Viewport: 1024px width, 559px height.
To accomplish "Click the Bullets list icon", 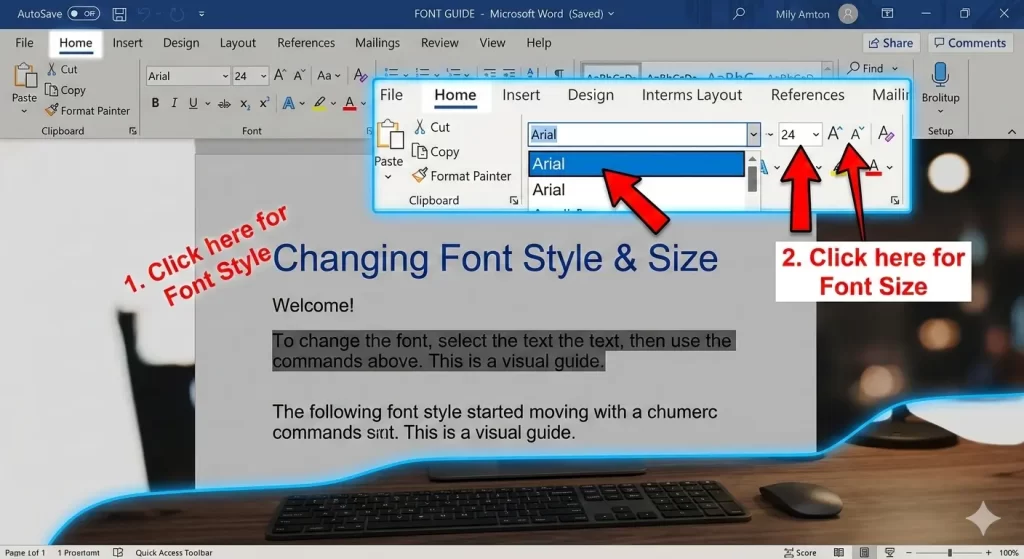I will (391, 72).
